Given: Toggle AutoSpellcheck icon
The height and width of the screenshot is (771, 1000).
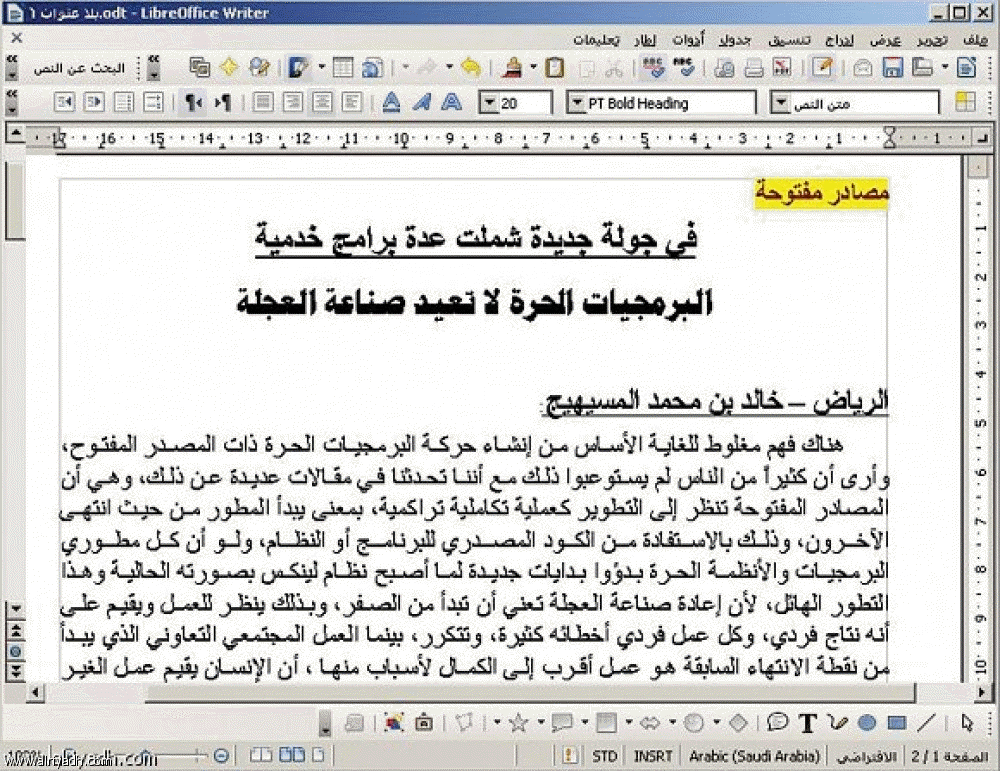Looking at the screenshot, I should click(654, 68).
